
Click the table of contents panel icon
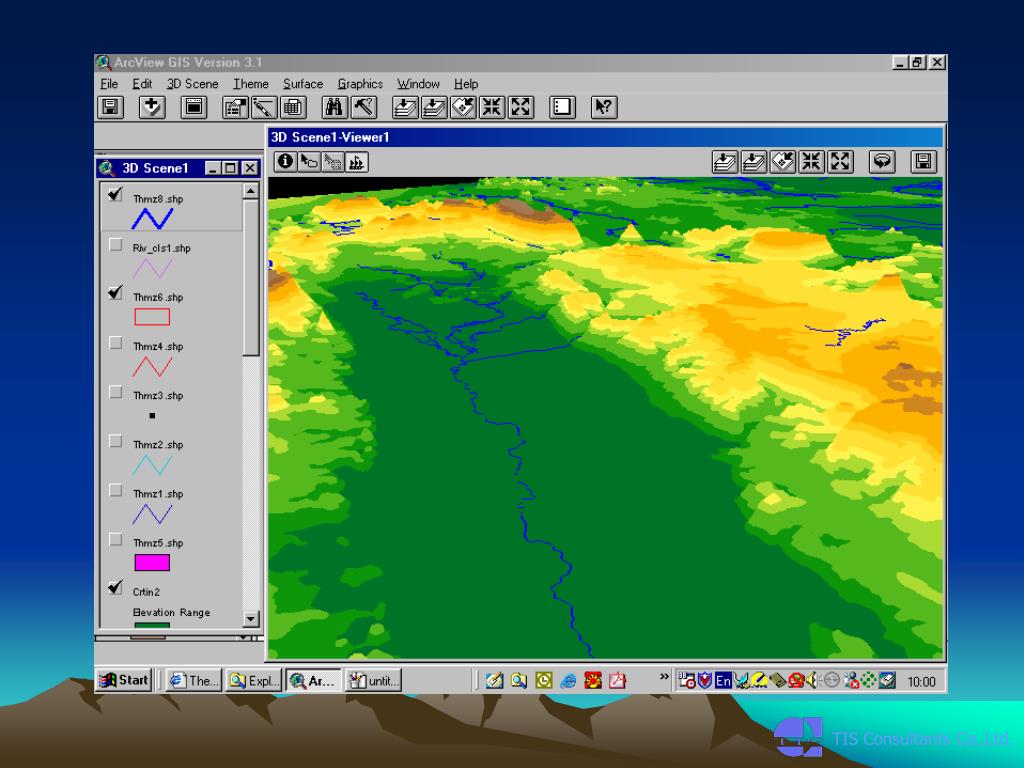(562, 107)
